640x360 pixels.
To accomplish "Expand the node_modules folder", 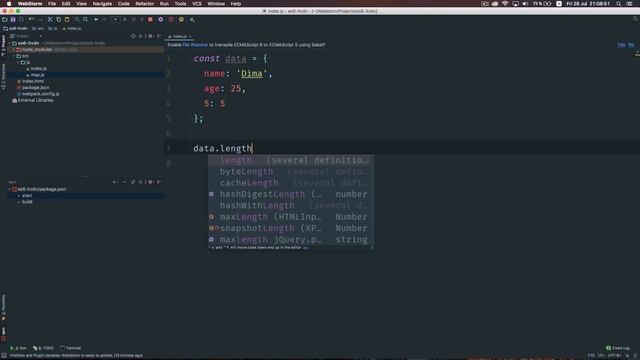I will tap(14, 49).
